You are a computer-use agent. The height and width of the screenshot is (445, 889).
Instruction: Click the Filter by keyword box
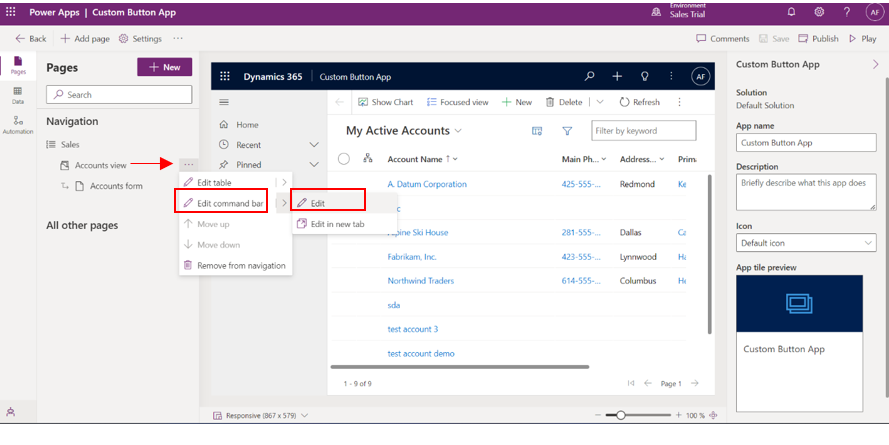(x=644, y=130)
